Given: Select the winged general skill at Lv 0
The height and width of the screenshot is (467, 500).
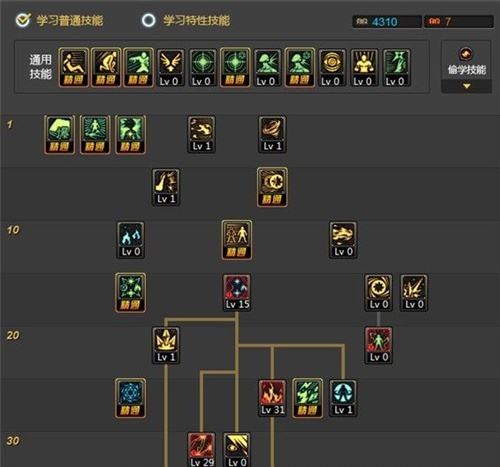Looking at the screenshot, I should [x=170, y=68].
